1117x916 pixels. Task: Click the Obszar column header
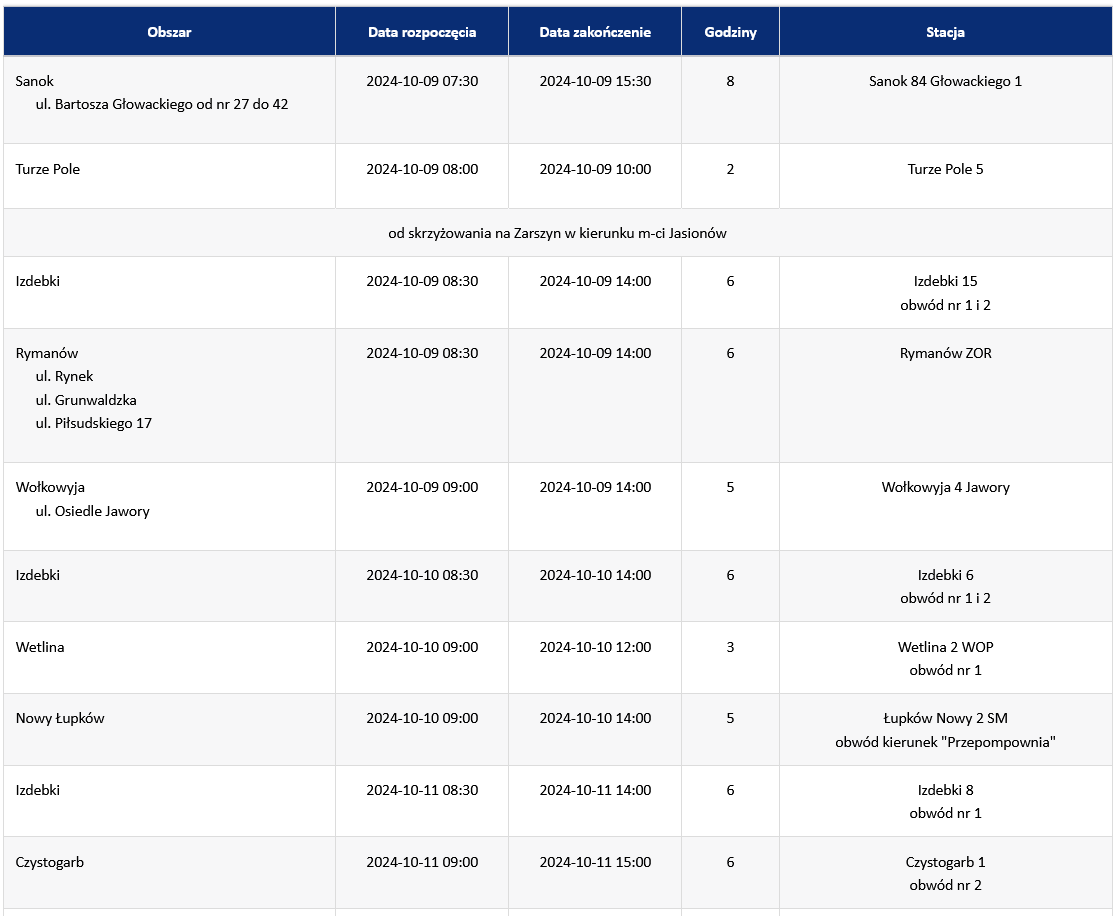170,32
